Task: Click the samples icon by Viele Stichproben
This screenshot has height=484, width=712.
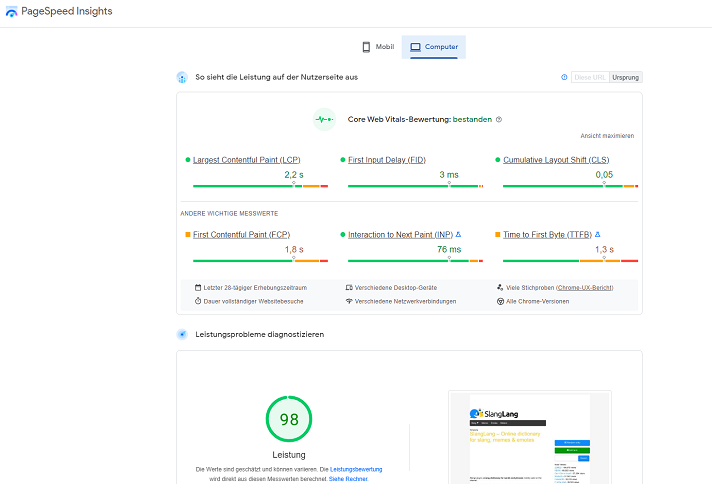Action: coord(500,287)
